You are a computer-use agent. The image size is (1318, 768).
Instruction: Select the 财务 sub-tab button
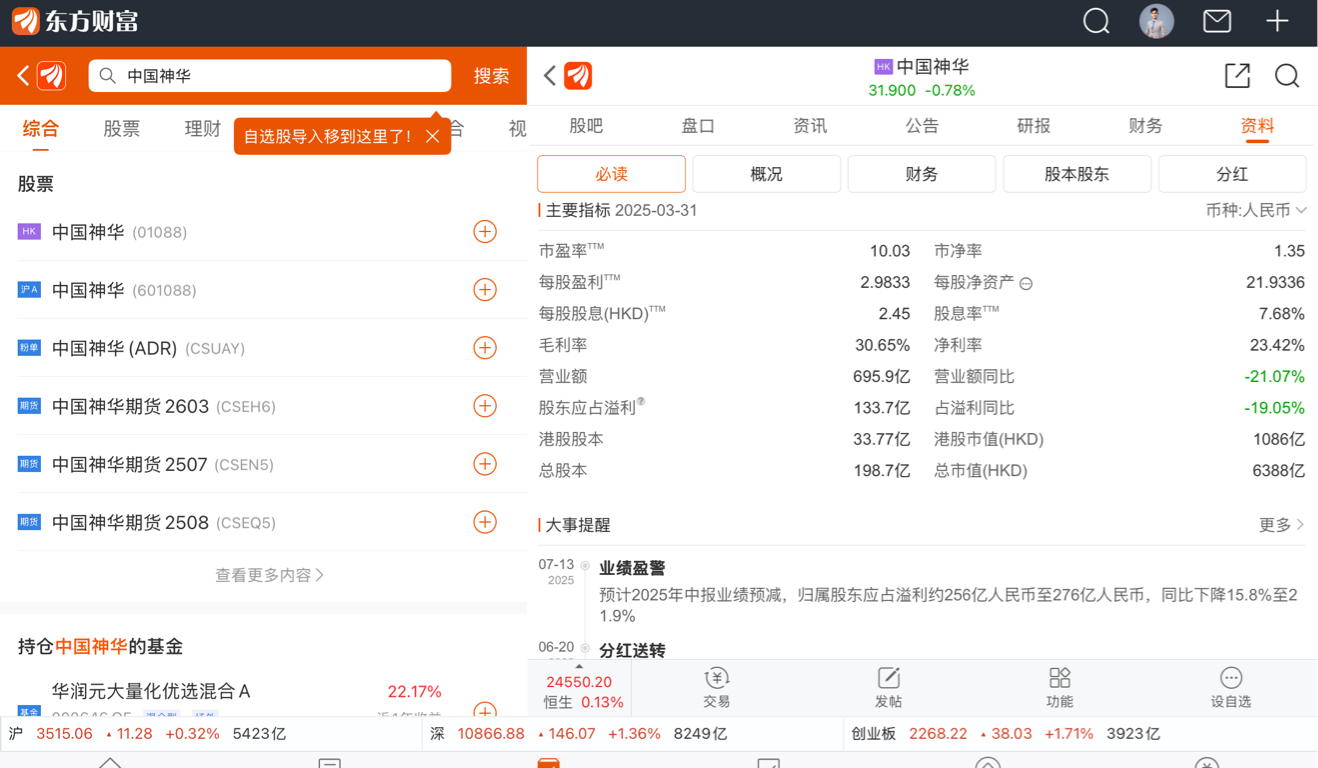pyautogui.click(x=922, y=174)
